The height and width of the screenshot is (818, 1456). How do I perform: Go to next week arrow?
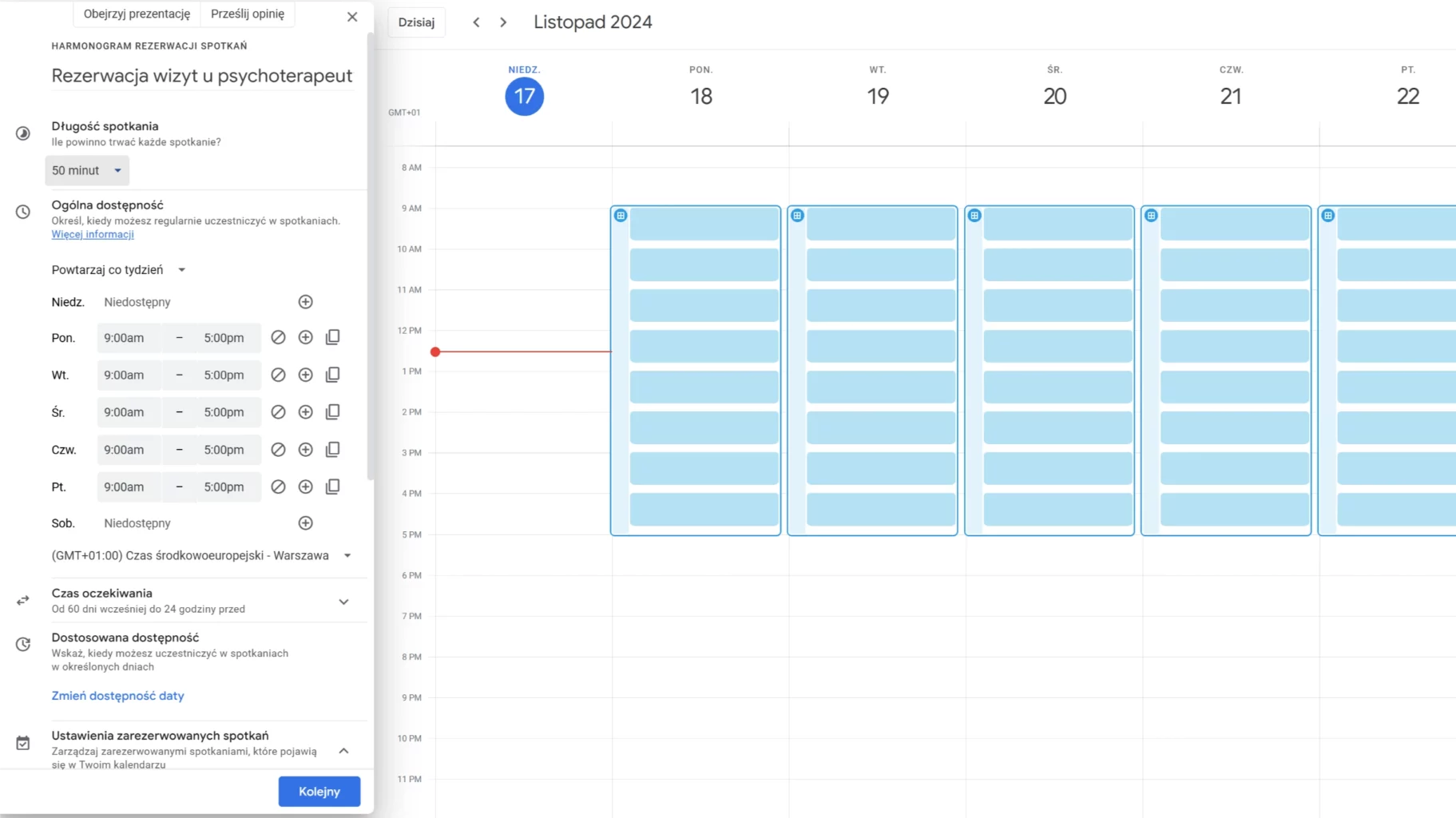pos(503,22)
